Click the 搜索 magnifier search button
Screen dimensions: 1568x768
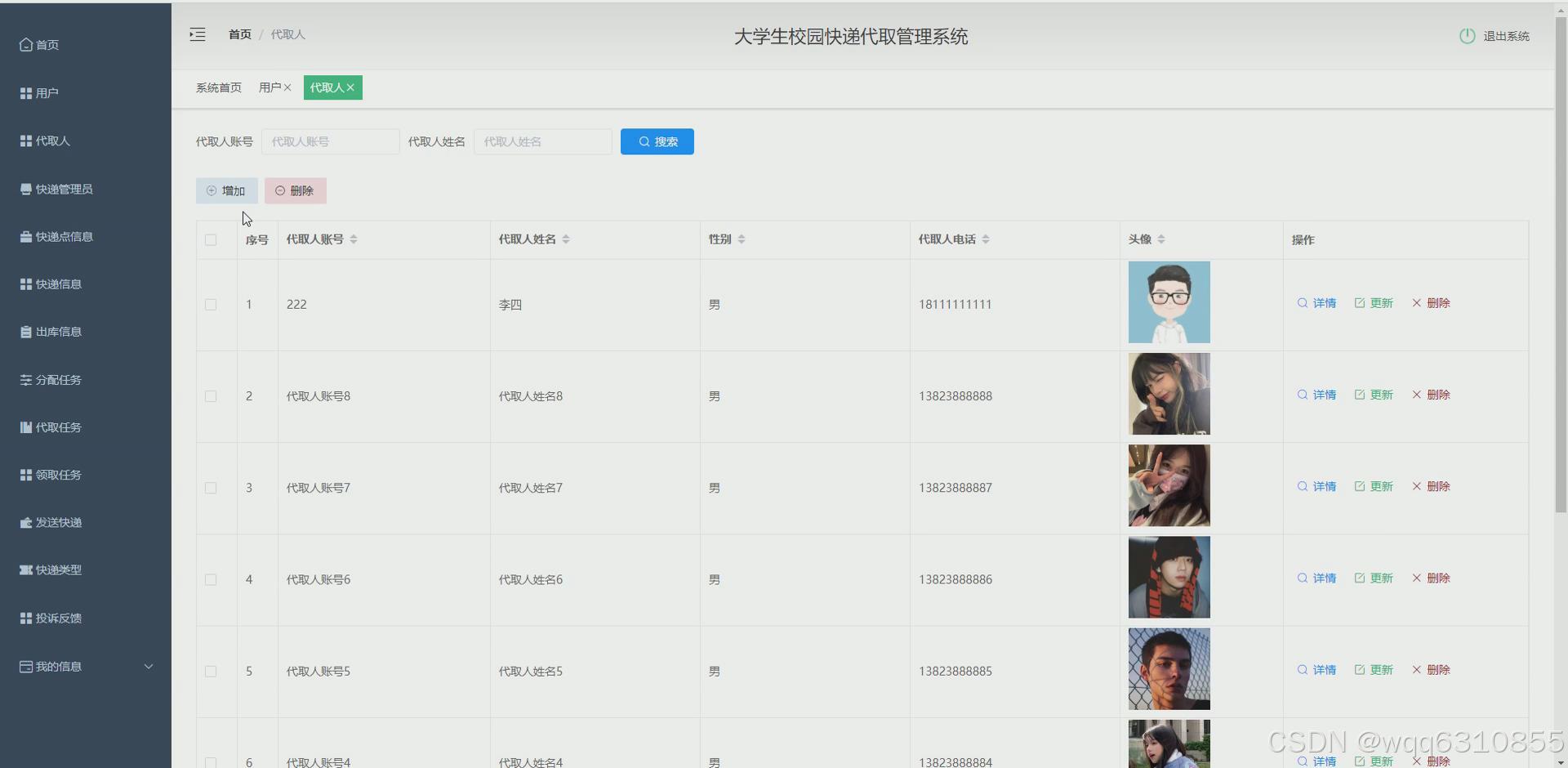pos(657,141)
